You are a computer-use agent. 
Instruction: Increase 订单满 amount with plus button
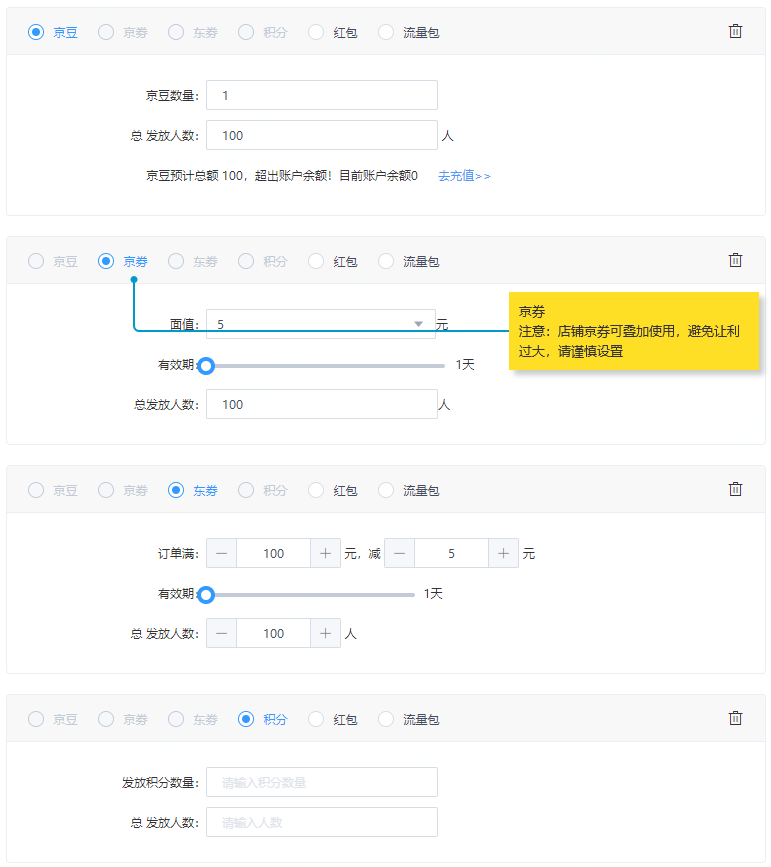[325, 553]
